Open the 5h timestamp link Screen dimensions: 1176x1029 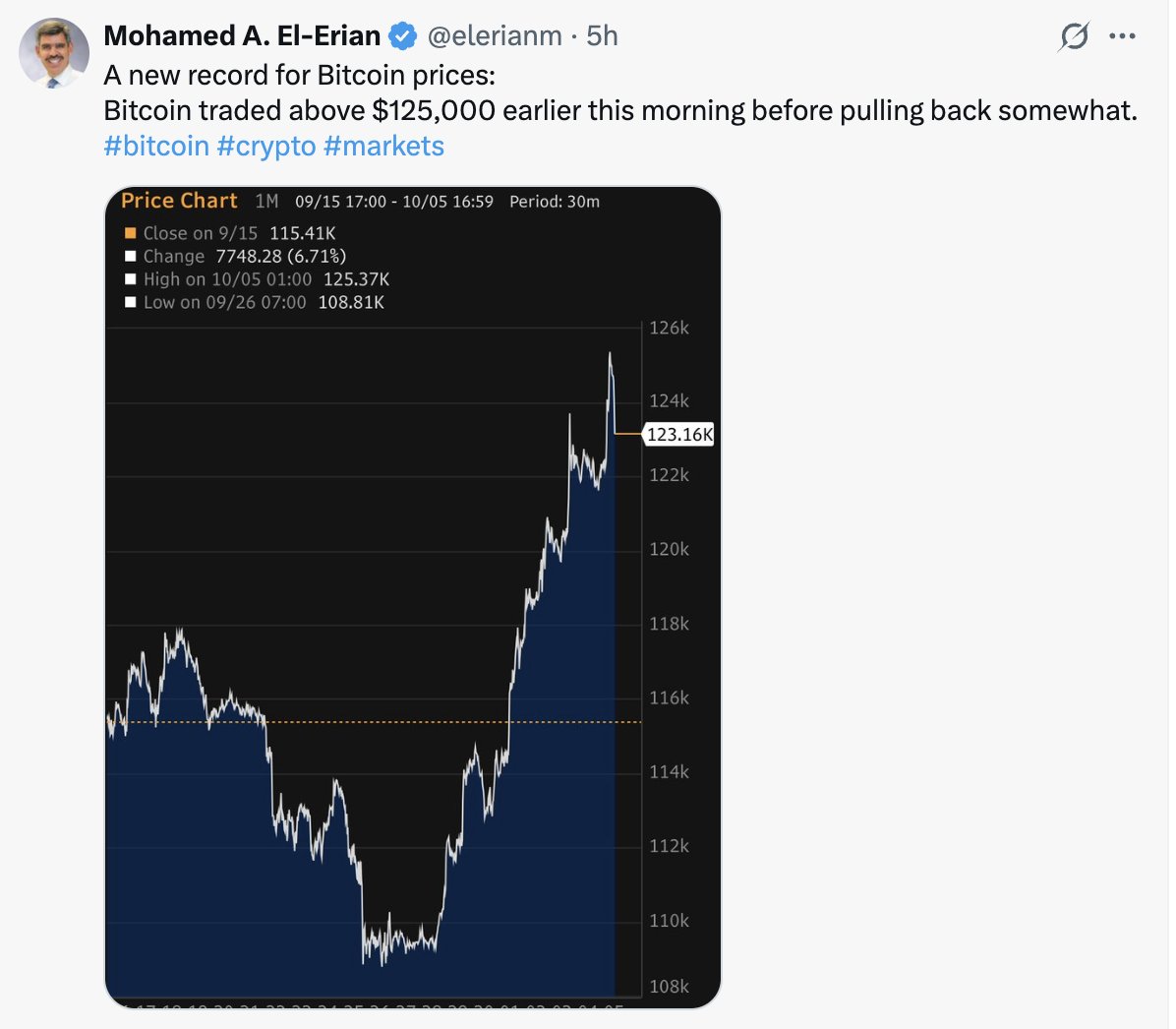point(602,36)
